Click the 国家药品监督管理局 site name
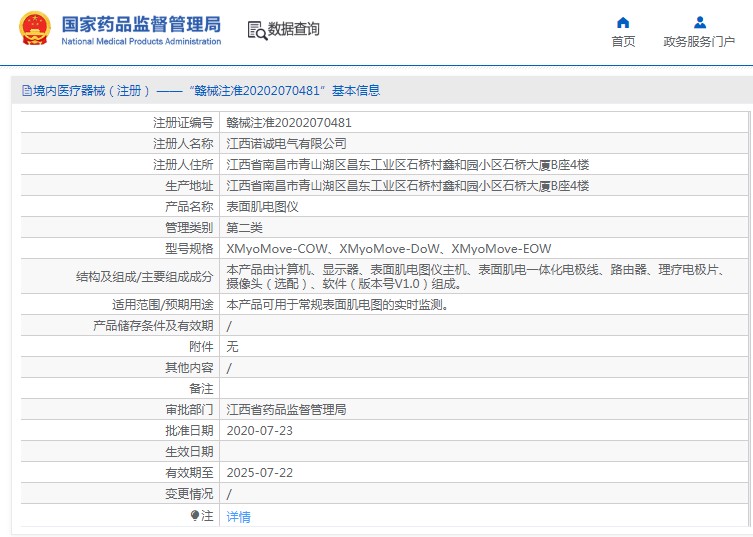 [x=141, y=24]
